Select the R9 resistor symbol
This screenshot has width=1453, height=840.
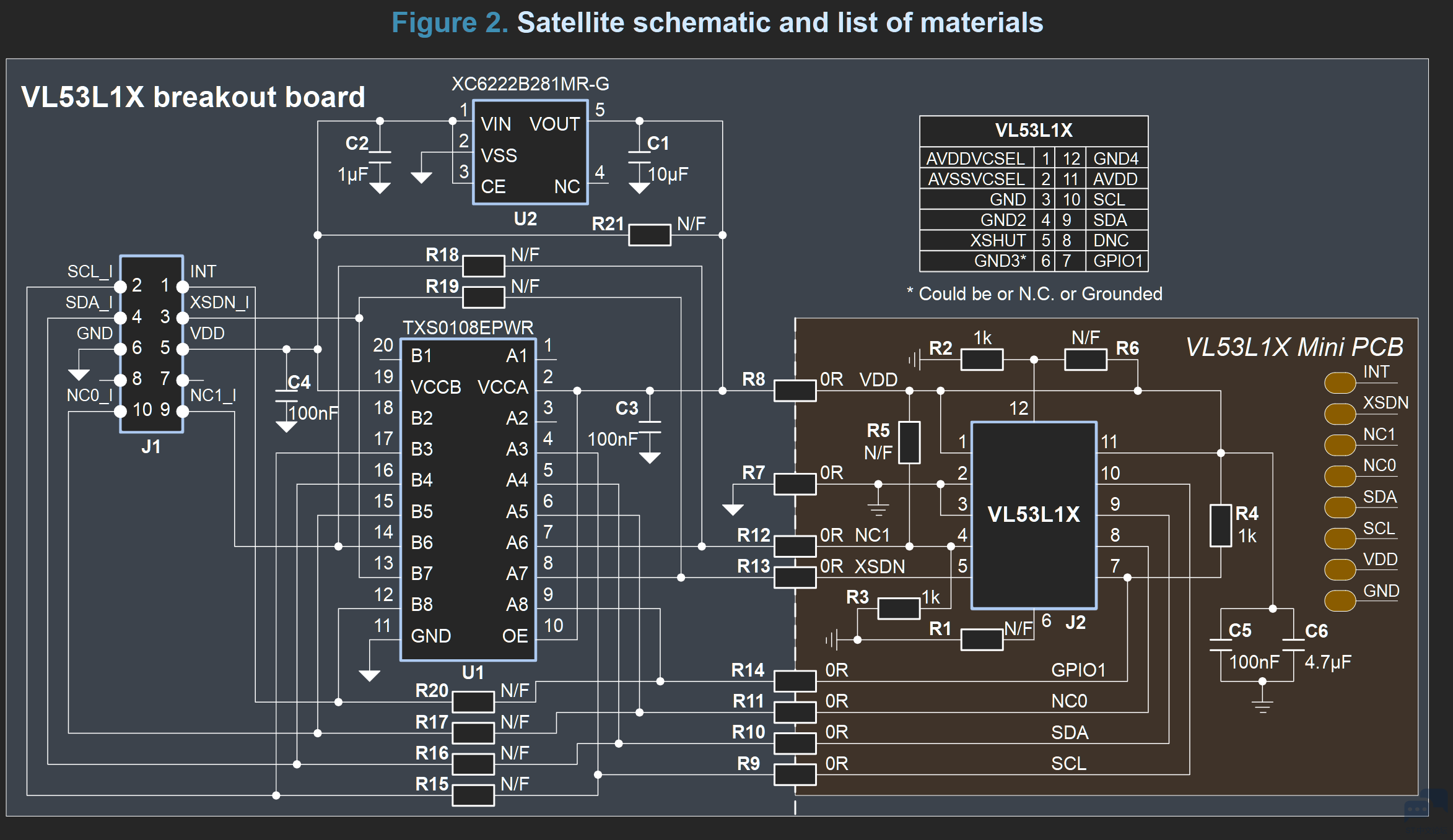coord(795,774)
